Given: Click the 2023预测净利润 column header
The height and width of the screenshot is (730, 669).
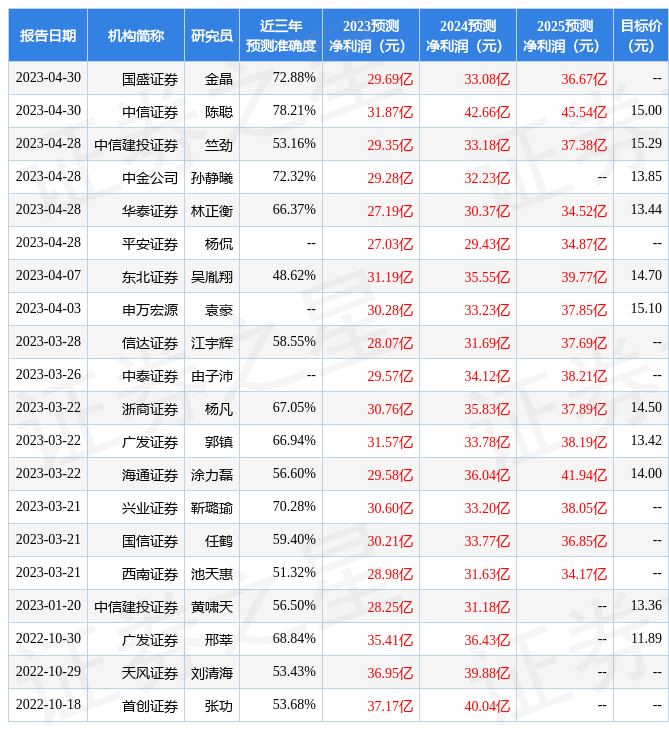Looking at the screenshot, I should click(371, 36).
